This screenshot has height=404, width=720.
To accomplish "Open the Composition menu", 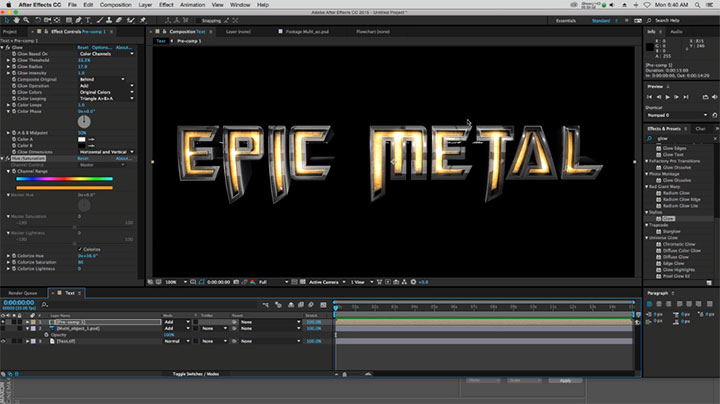I will [116, 5].
